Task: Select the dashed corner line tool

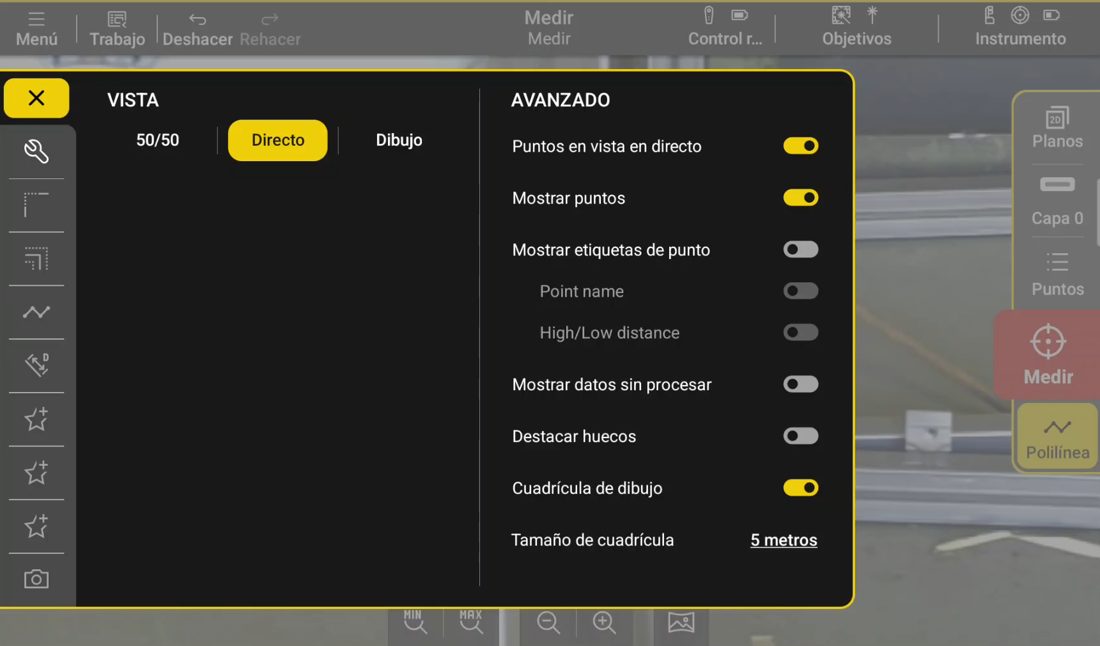Action: tap(36, 205)
